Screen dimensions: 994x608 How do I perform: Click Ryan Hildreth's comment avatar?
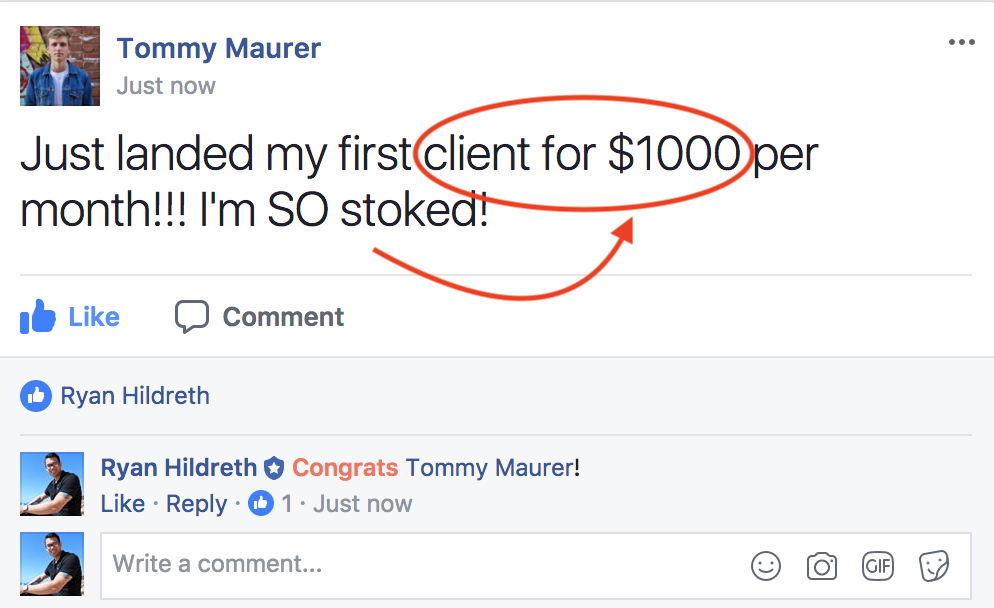(52, 484)
